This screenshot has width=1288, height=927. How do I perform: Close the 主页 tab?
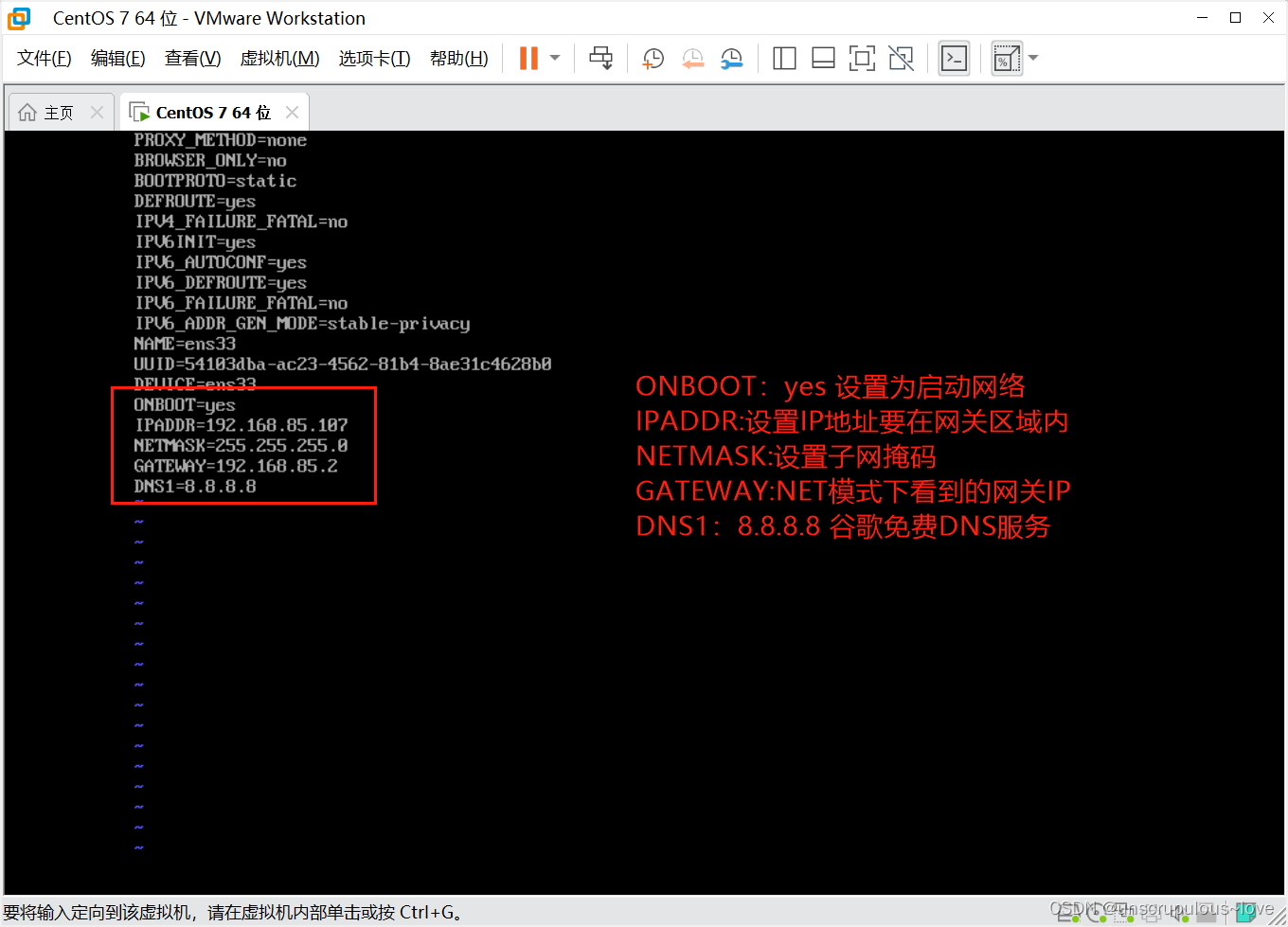coord(97,113)
